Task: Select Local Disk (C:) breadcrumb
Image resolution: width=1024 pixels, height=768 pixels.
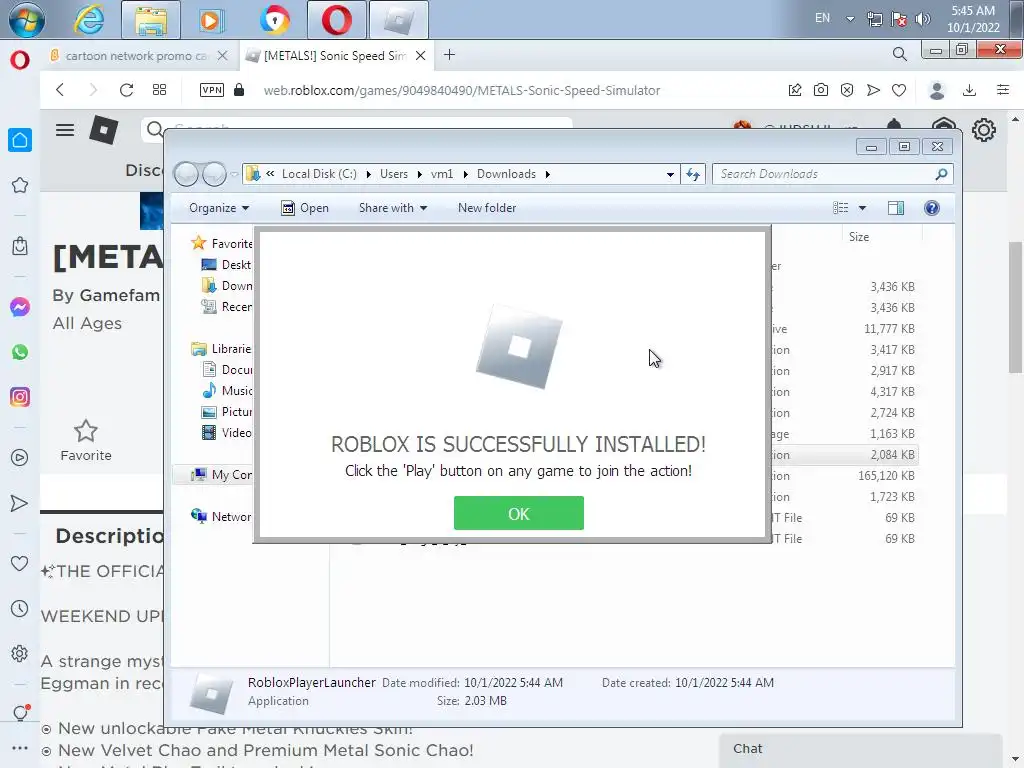Action: point(319,174)
